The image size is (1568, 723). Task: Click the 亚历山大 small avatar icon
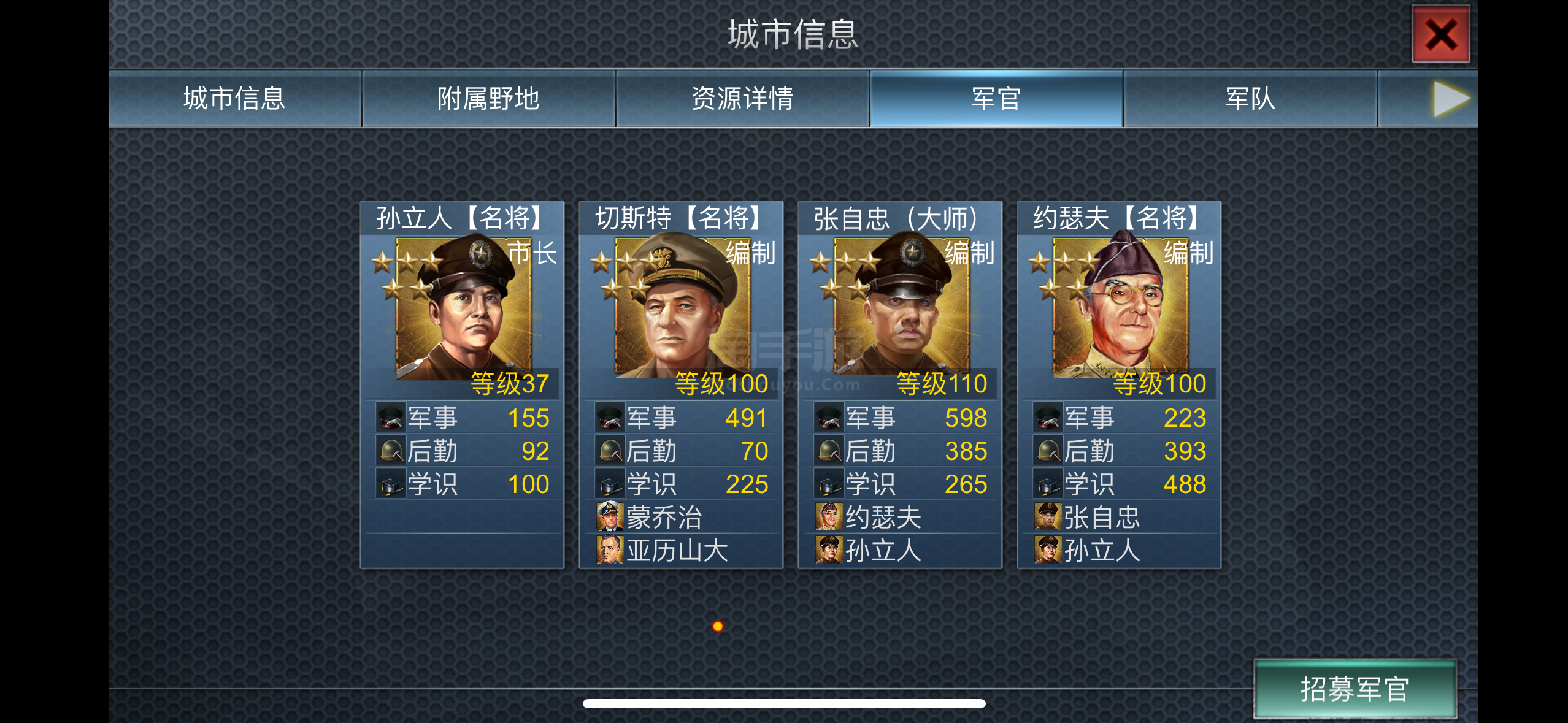(x=610, y=550)
